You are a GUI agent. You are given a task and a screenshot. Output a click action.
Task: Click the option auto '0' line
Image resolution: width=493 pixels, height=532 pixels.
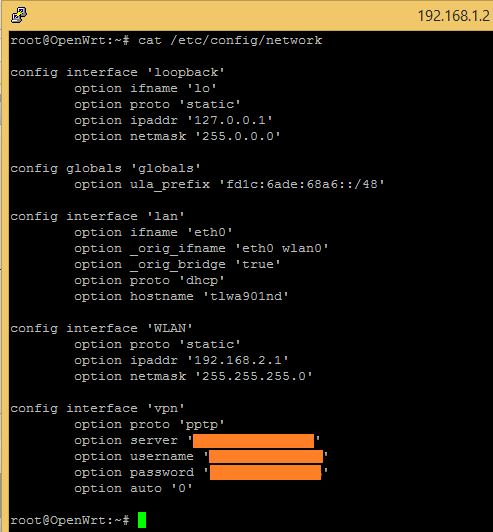point(133,489)
